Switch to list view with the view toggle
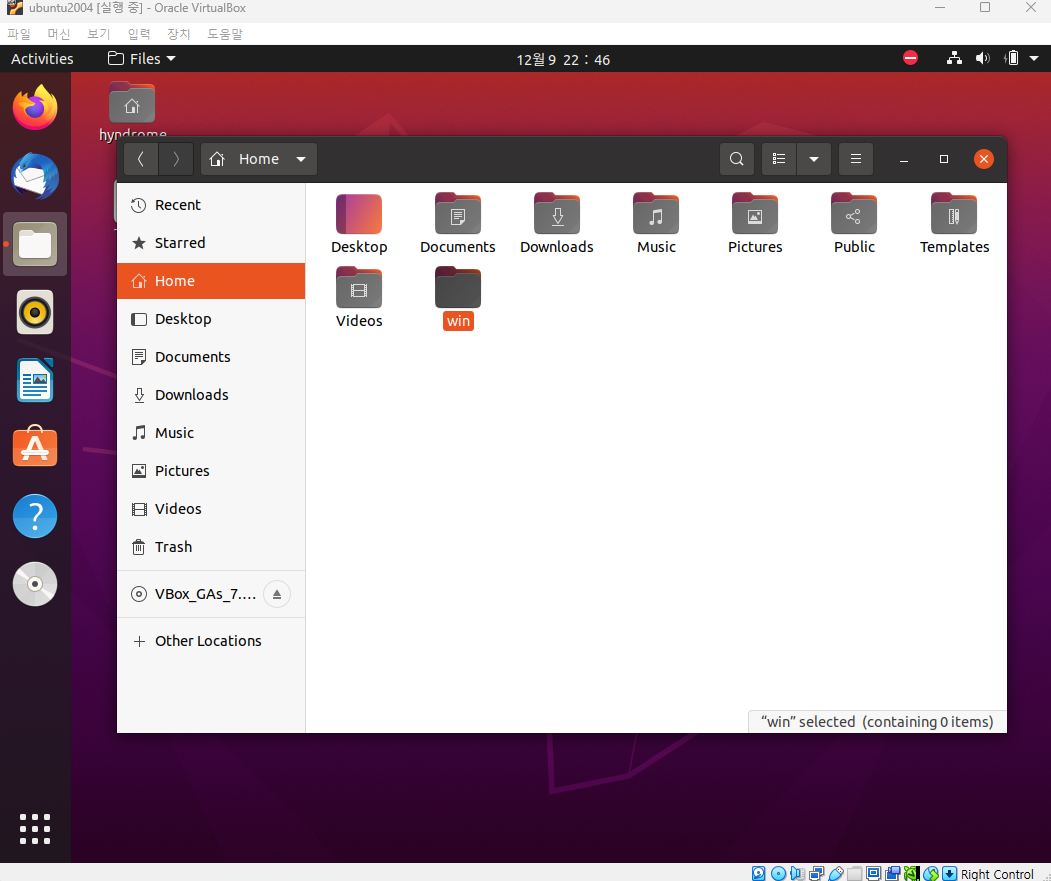The height and width of the screenshot is (881, 1051). pos(779,159)
